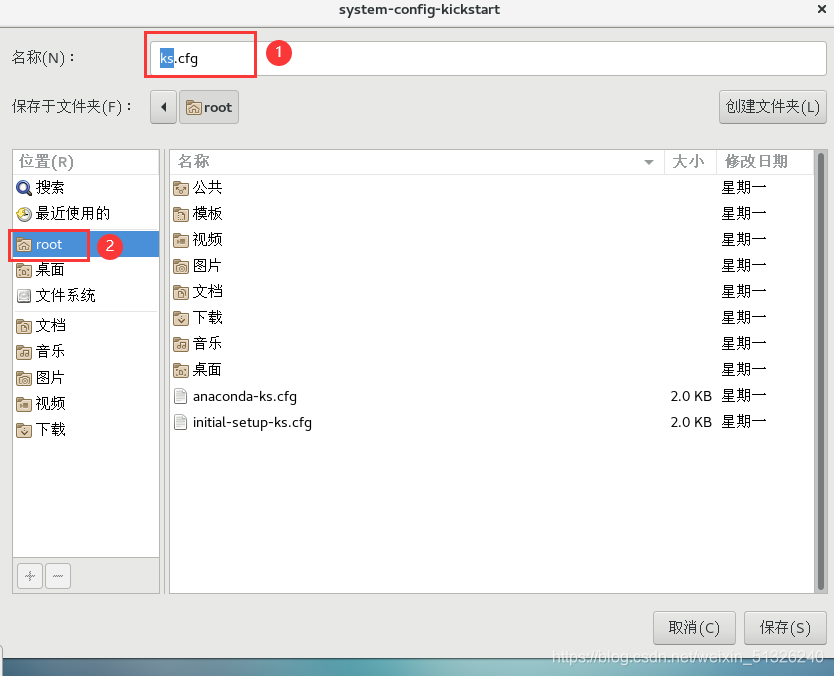
Task: Select the 文档 folder in the file list
Action: [492, 291]
